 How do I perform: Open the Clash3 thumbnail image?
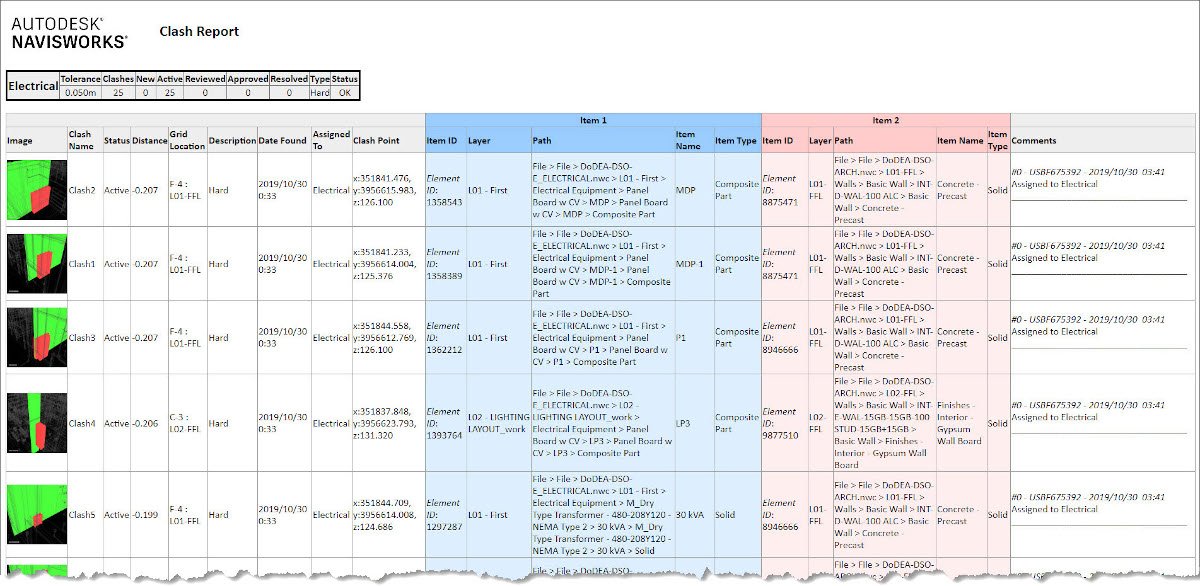pos(36,337)
